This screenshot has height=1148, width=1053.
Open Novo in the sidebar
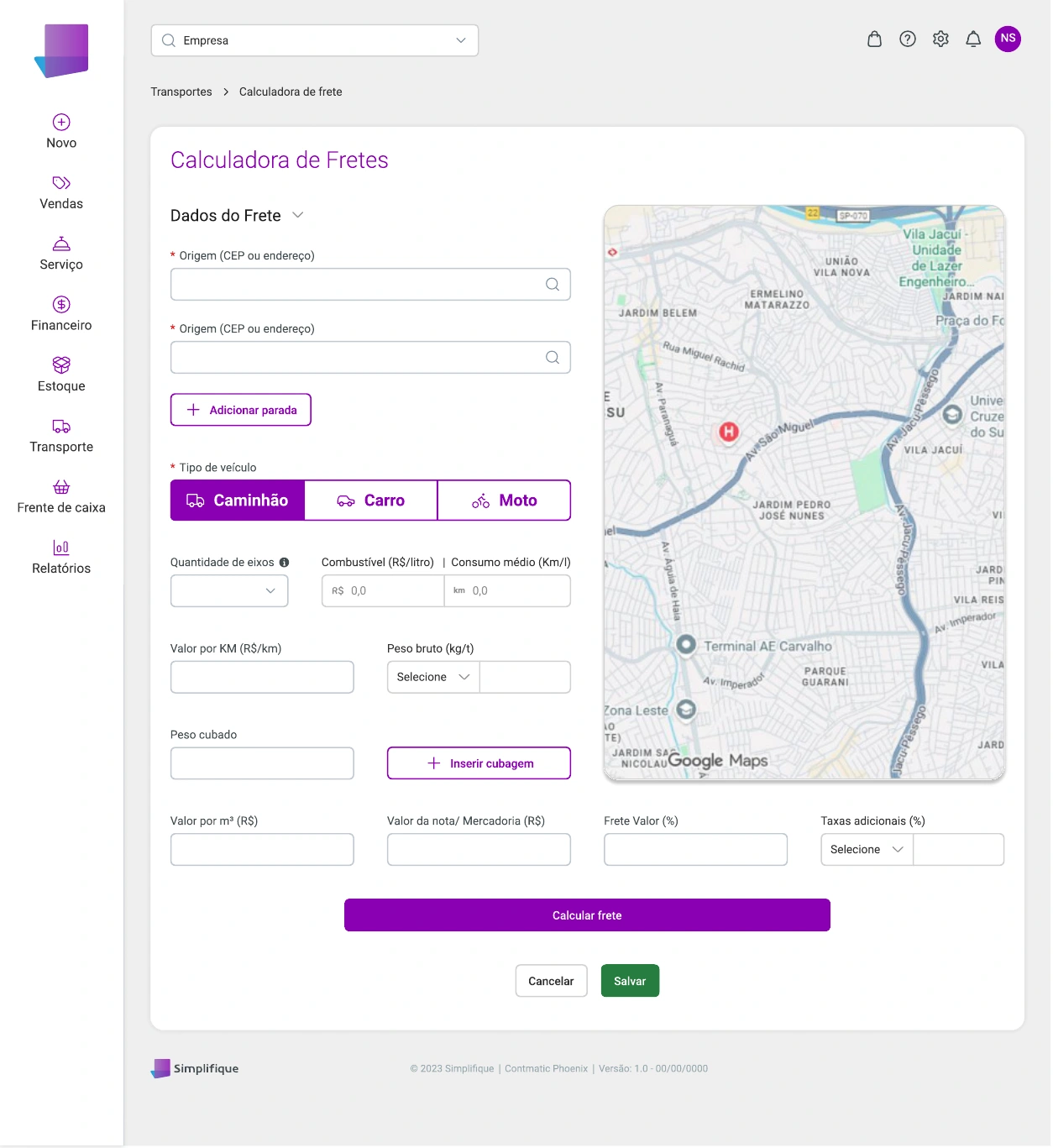(61, 132)
